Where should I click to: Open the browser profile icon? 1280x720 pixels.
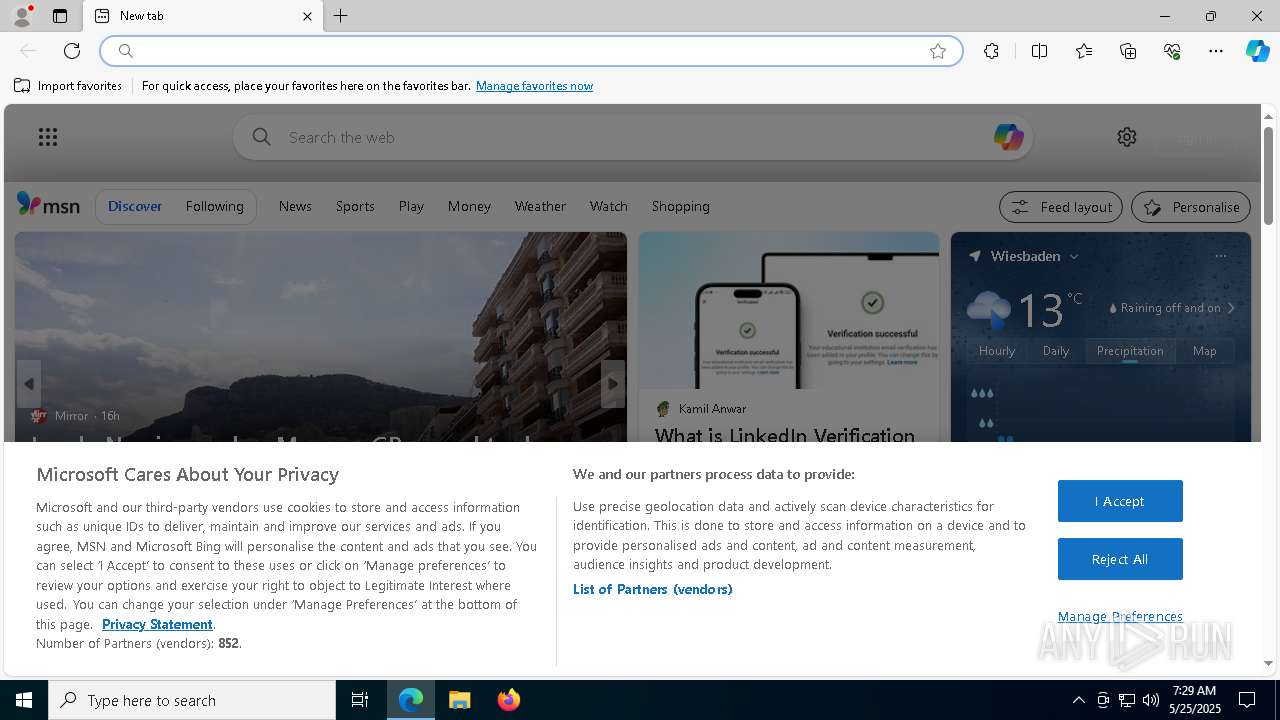pos(21,16)
